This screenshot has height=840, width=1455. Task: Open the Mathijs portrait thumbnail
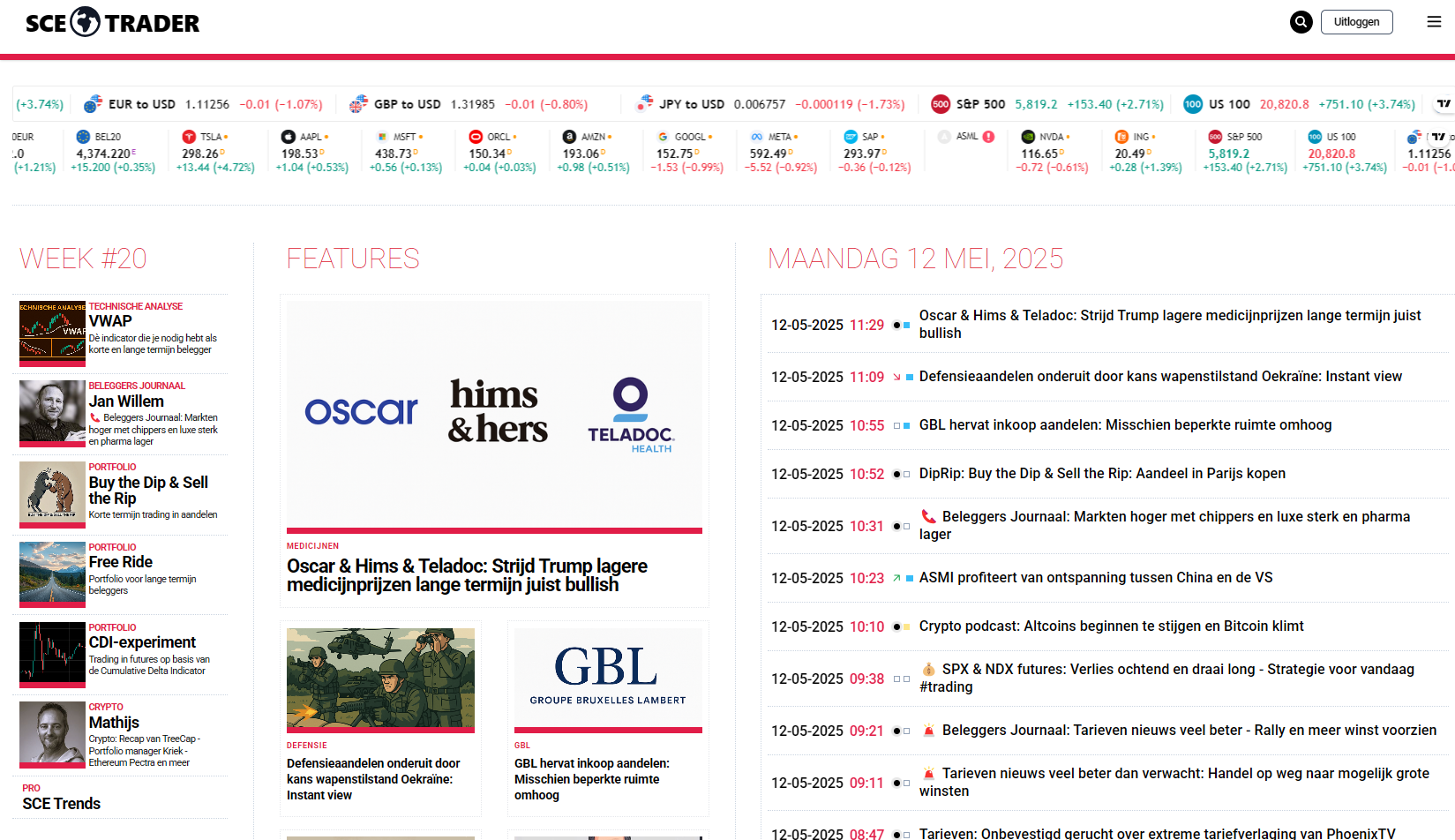click(52, 735)
